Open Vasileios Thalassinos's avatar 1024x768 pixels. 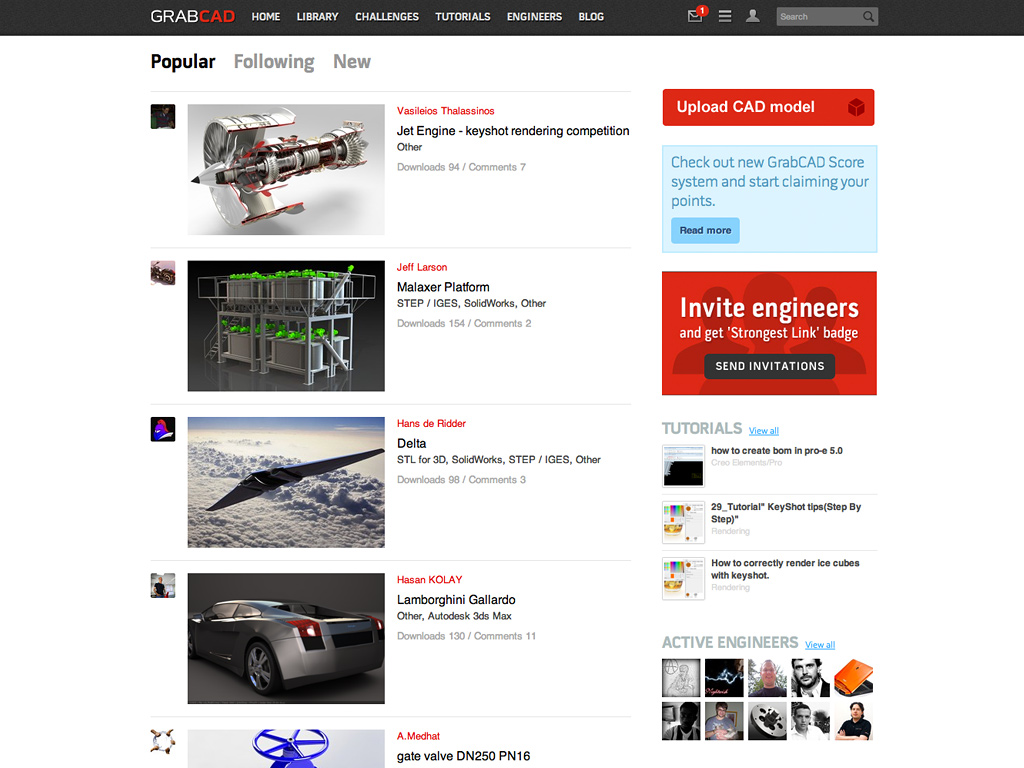(163, 117)
